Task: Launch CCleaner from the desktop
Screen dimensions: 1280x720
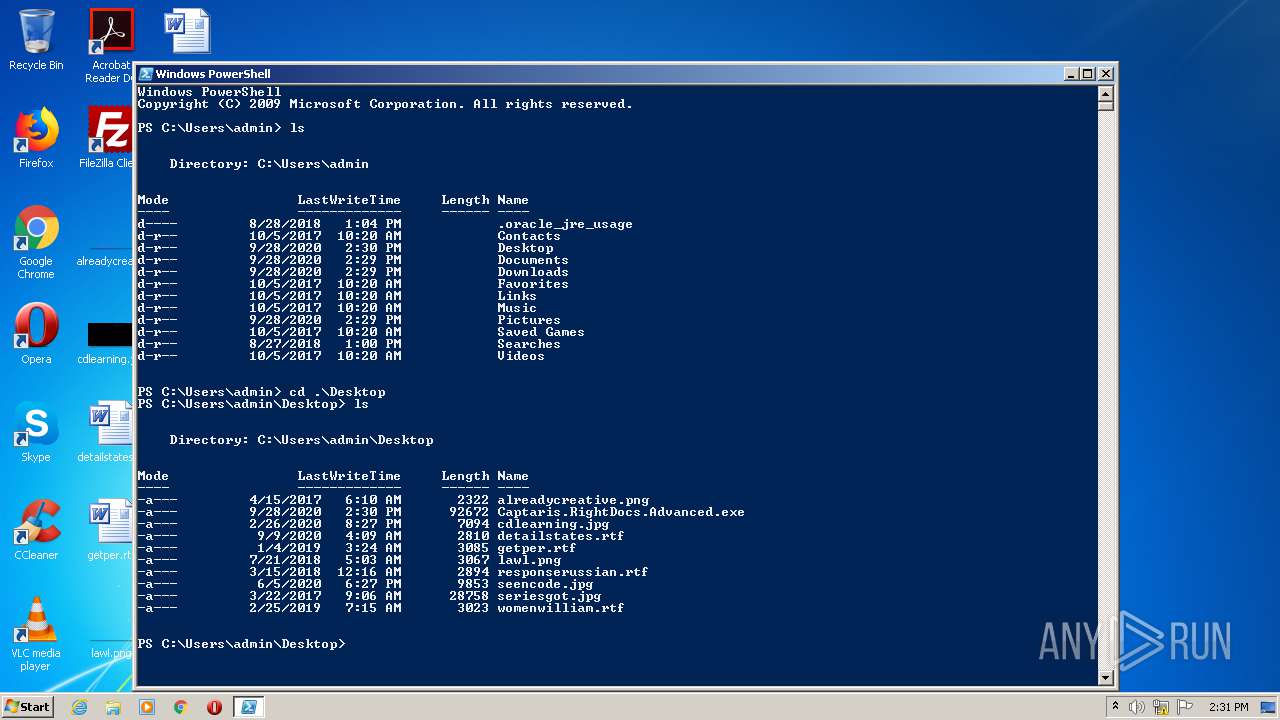Action: 36,530
